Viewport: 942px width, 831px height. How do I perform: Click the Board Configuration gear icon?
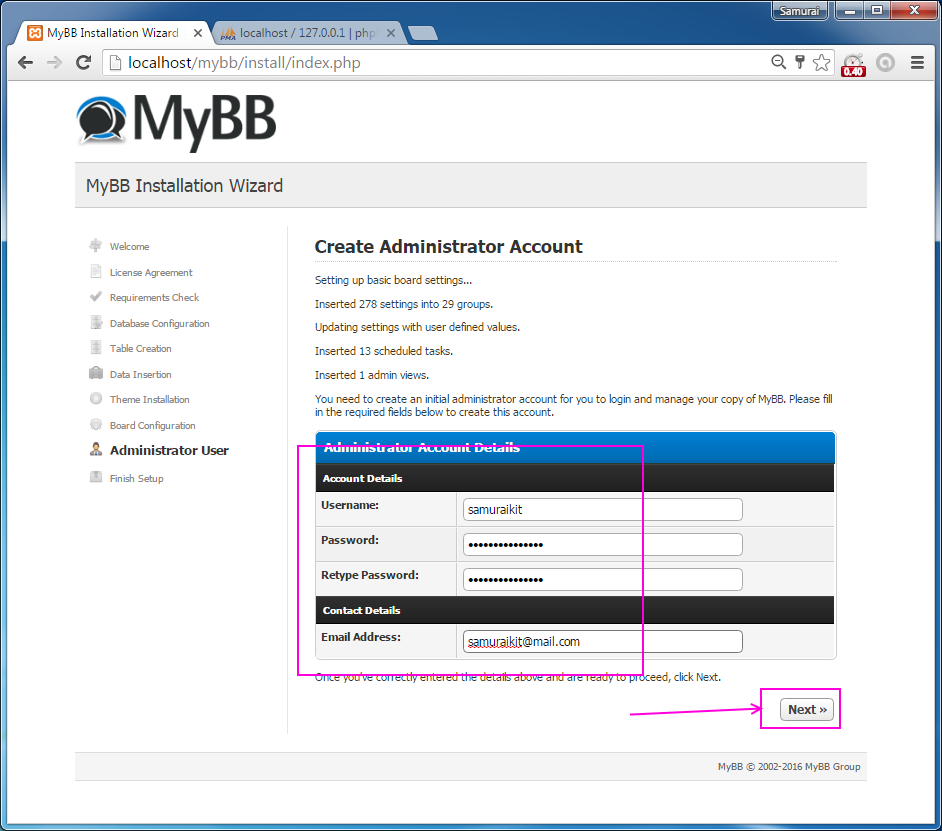point(96,424)
